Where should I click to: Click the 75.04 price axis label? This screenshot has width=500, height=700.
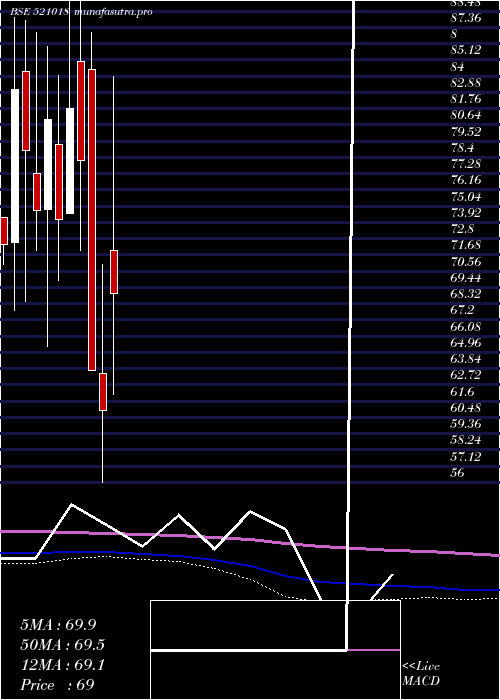tap(466, 196)
